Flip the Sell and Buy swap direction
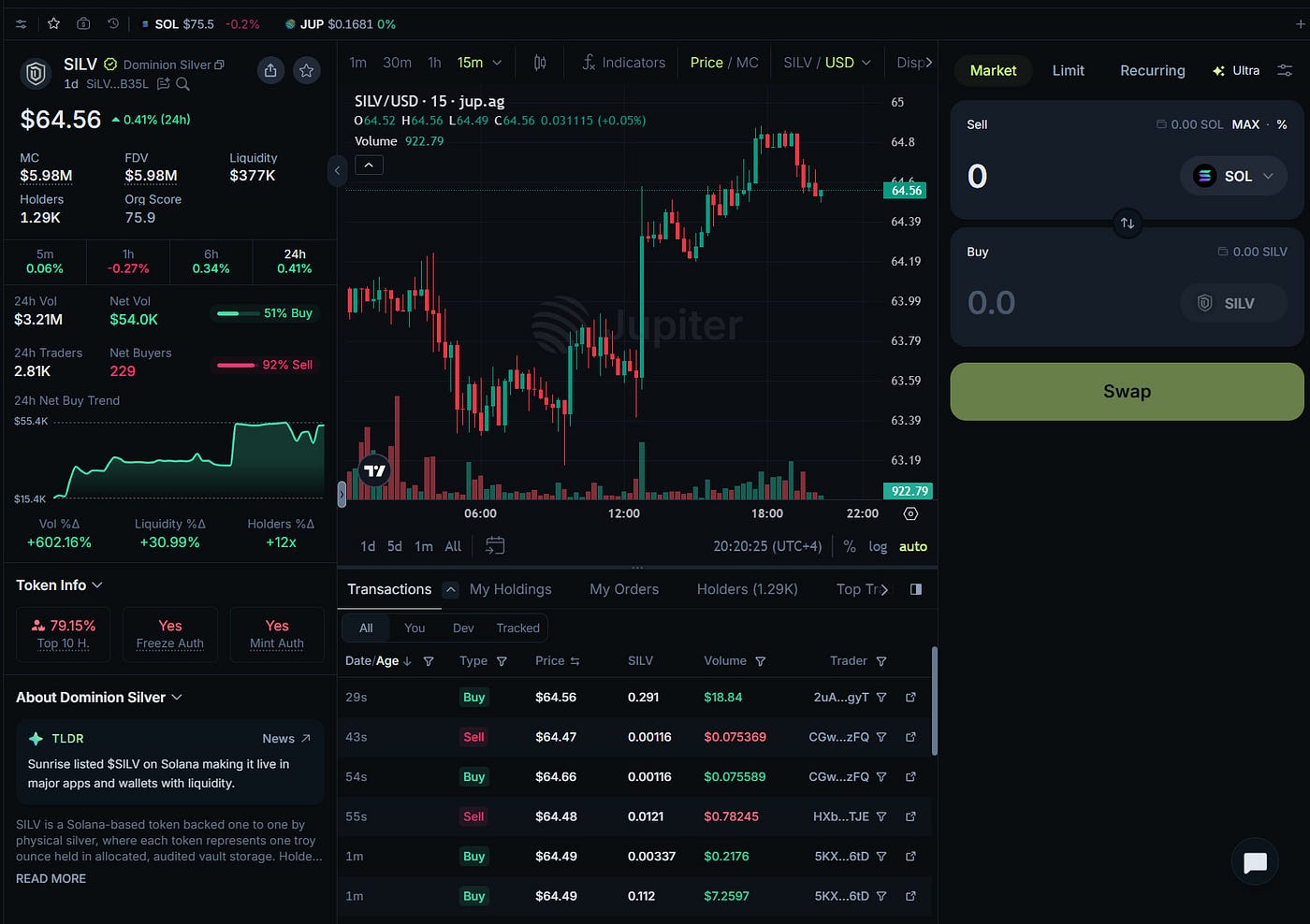 coord(1128,223)
